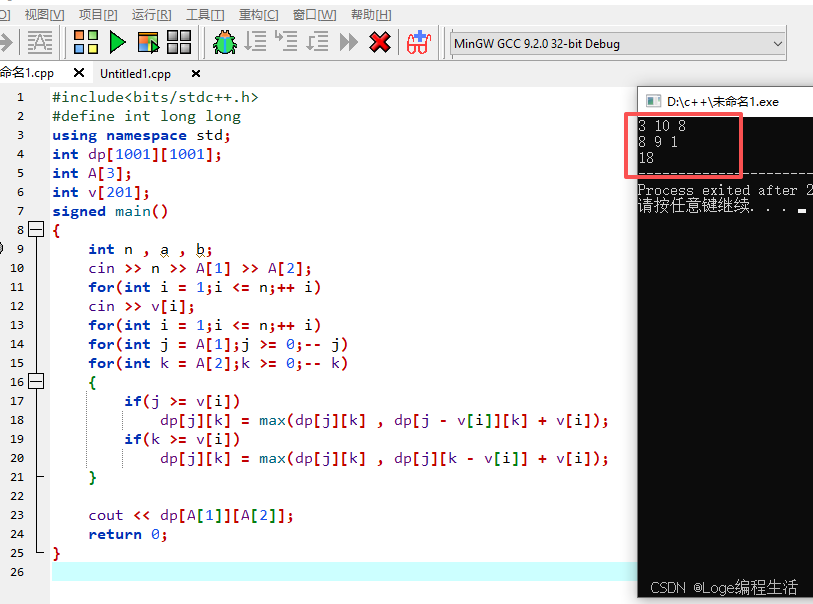
Task: Start debugging with the green bug icon
Action: [x=225, y=42]
